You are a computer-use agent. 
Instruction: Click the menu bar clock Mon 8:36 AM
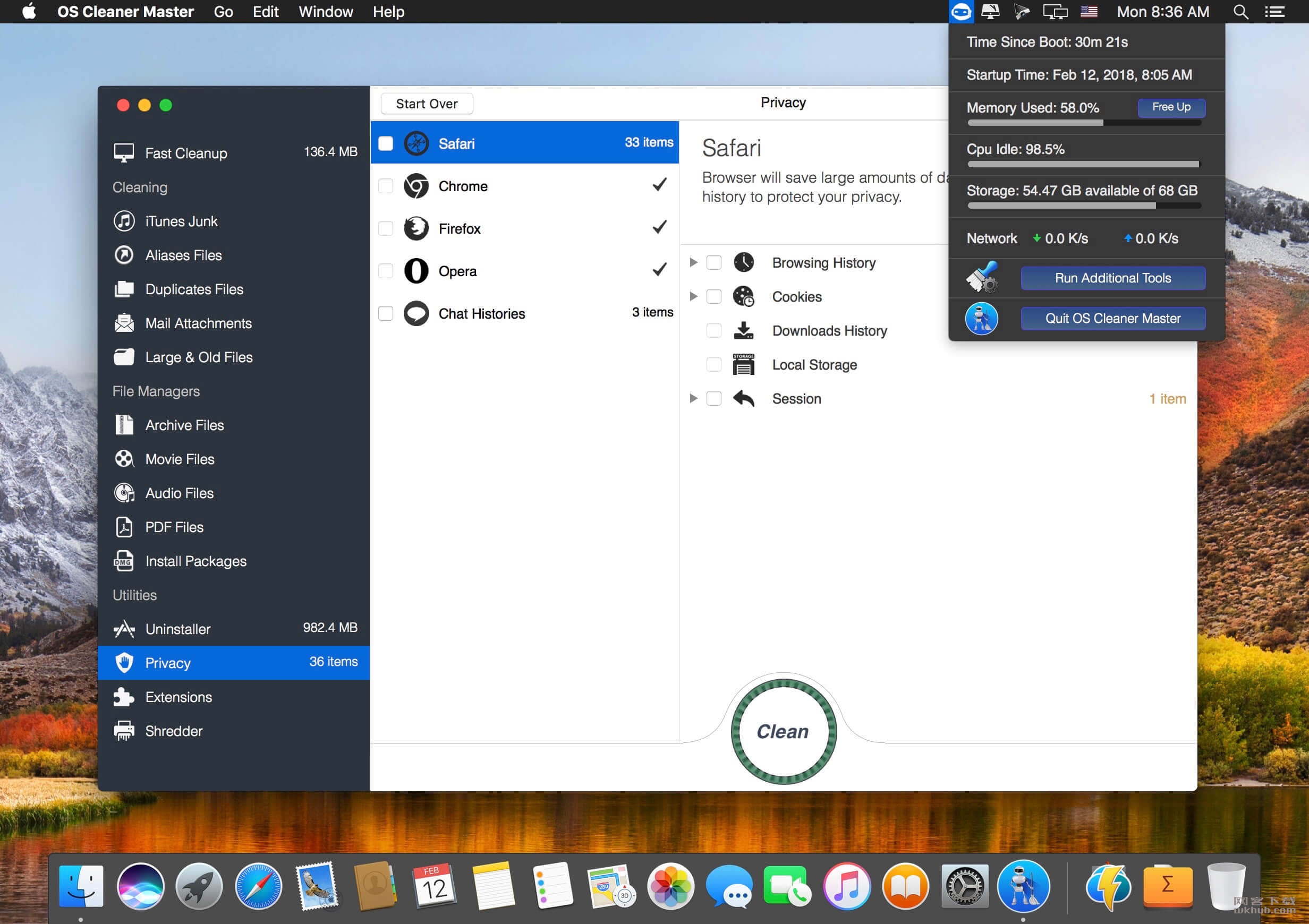click(x=1162, y=11)
